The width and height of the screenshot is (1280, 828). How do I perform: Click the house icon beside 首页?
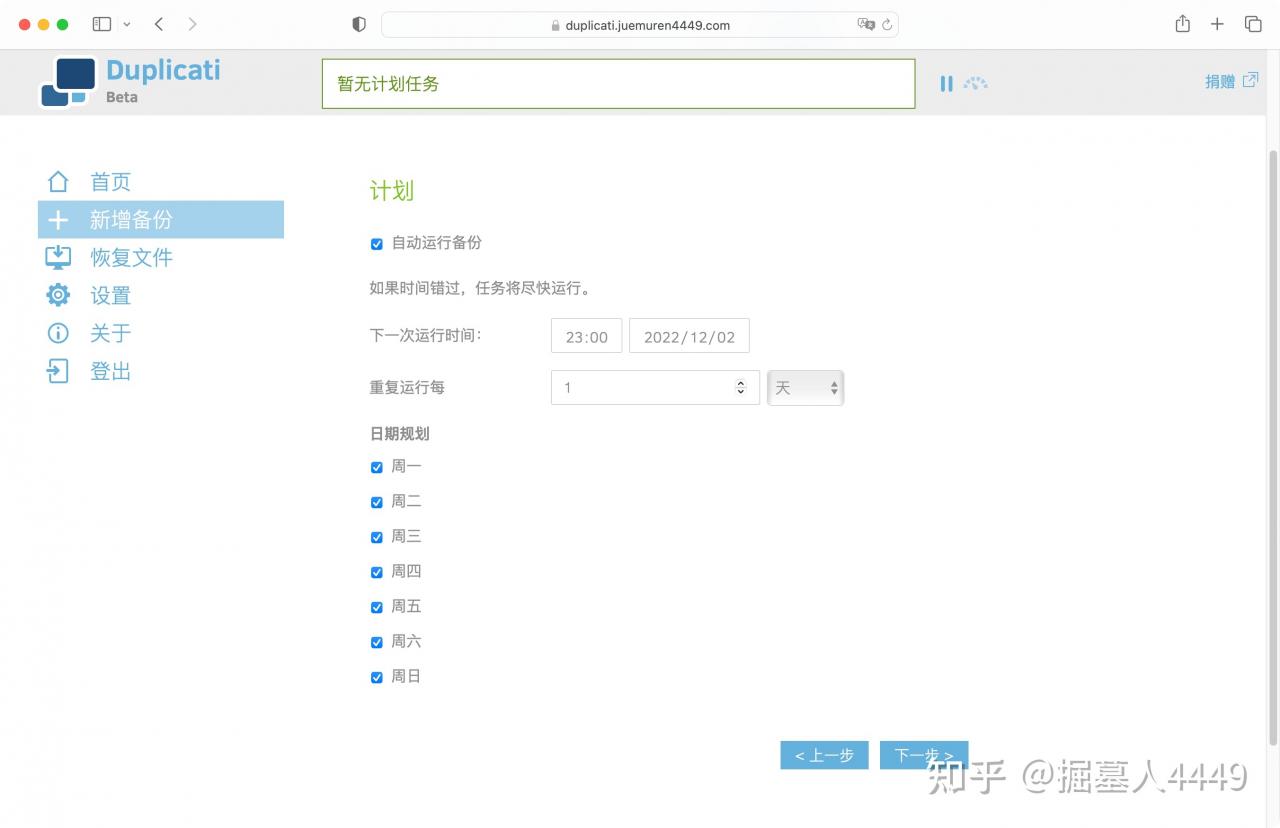[x=58, y=182]
